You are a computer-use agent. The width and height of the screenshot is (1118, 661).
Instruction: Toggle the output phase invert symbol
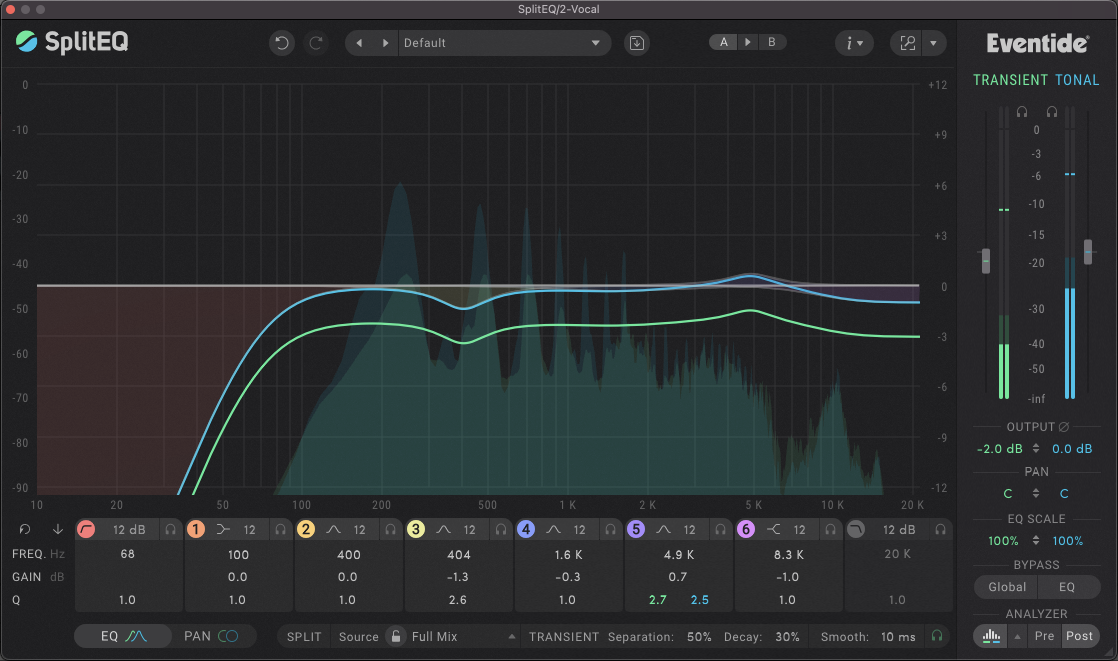tap(1064, 426)
